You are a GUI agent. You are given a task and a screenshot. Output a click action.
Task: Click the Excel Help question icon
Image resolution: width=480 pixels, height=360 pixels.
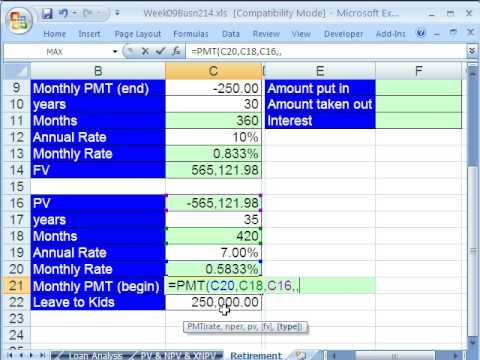click(x=421, y=33)
